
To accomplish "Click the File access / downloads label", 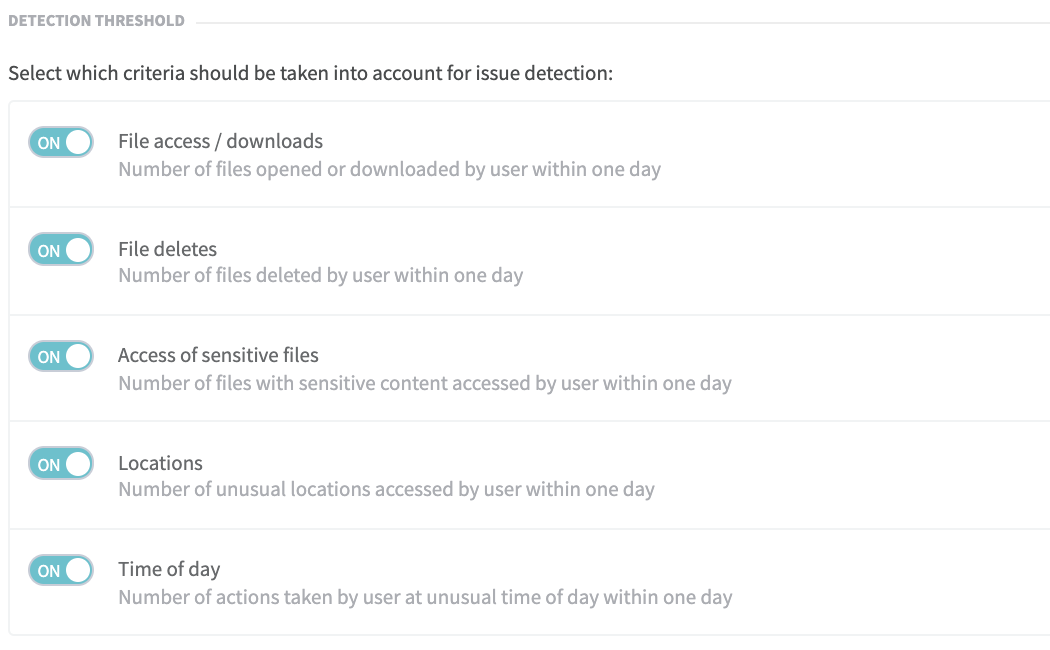I will click(x=220, y=141).
